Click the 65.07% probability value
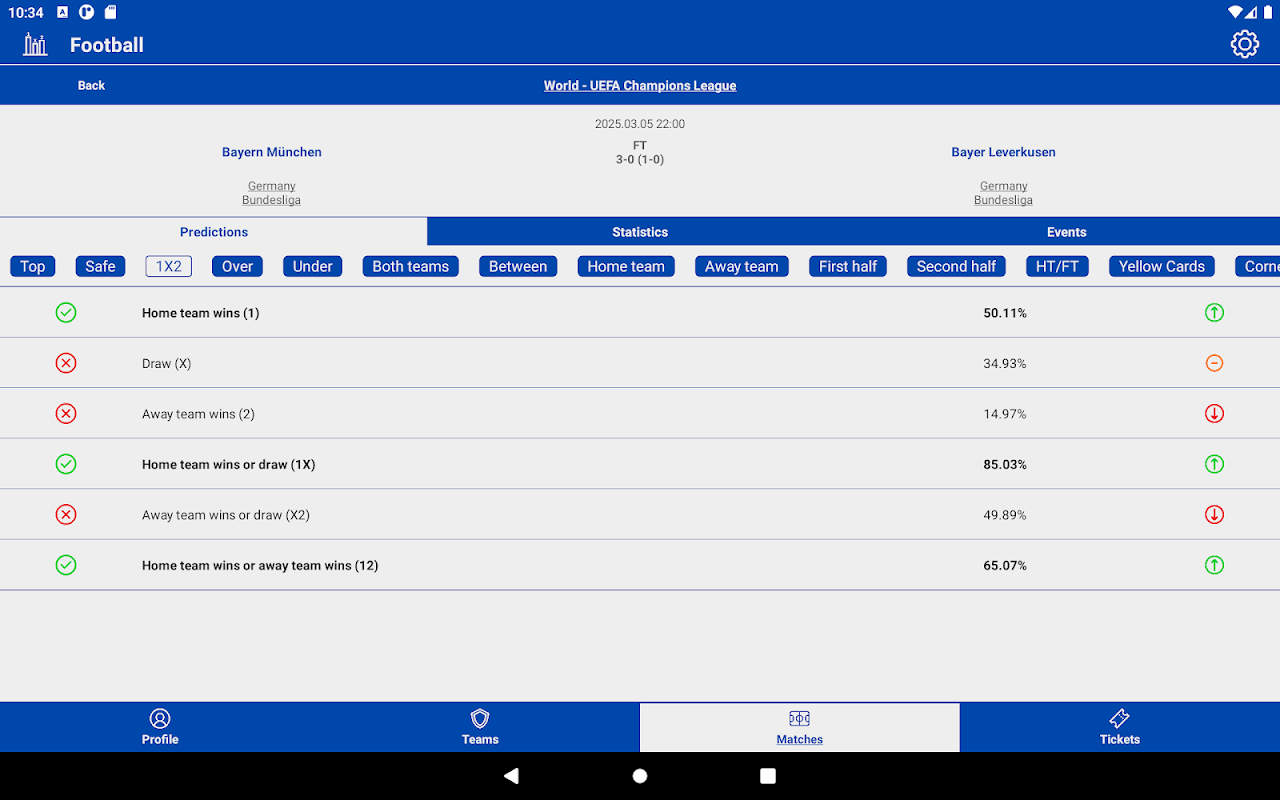This screenshot has height=800, width=1280. coord(1005,566)
